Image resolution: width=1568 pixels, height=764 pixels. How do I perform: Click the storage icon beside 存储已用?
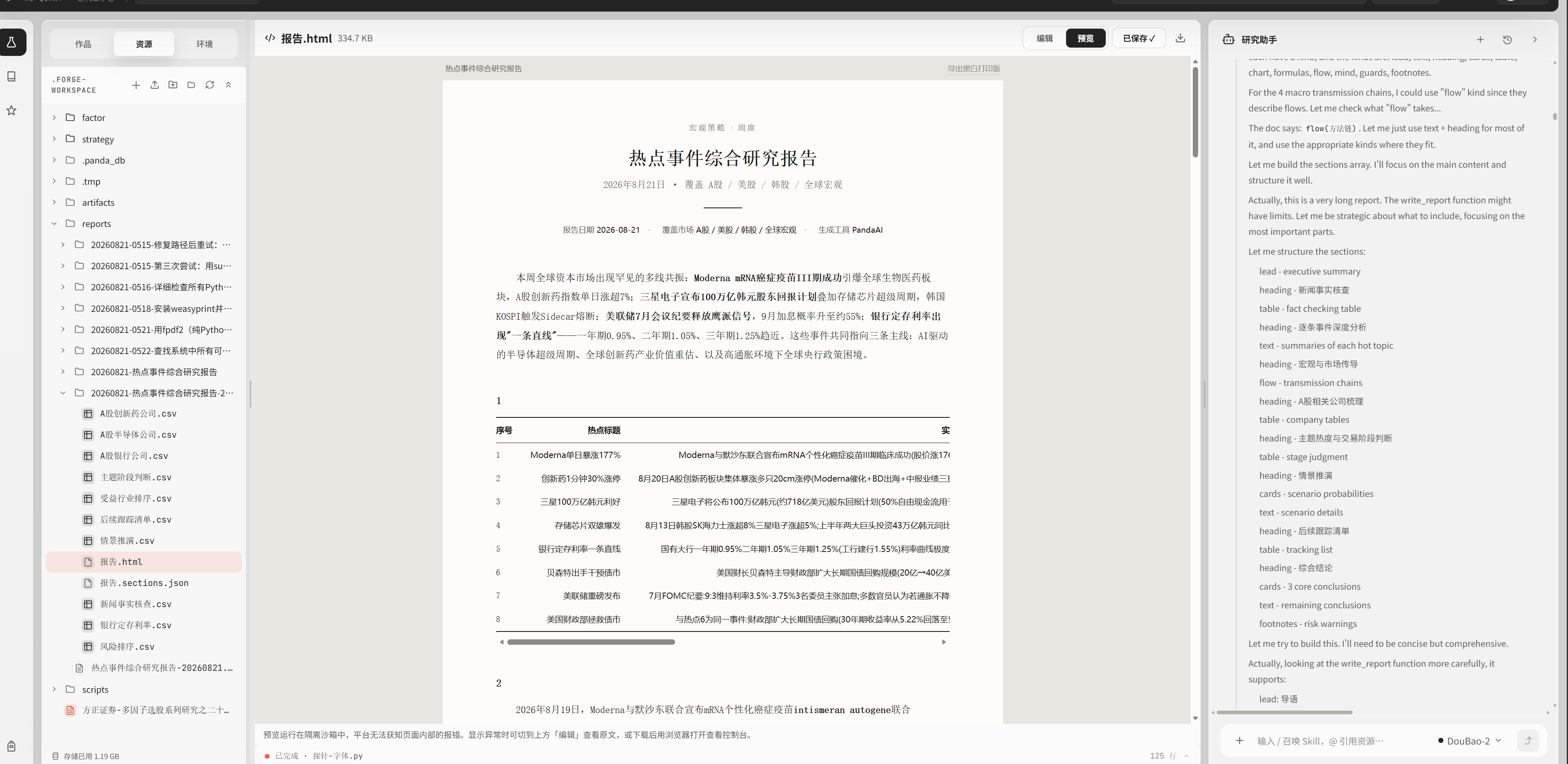coord(55,756)
